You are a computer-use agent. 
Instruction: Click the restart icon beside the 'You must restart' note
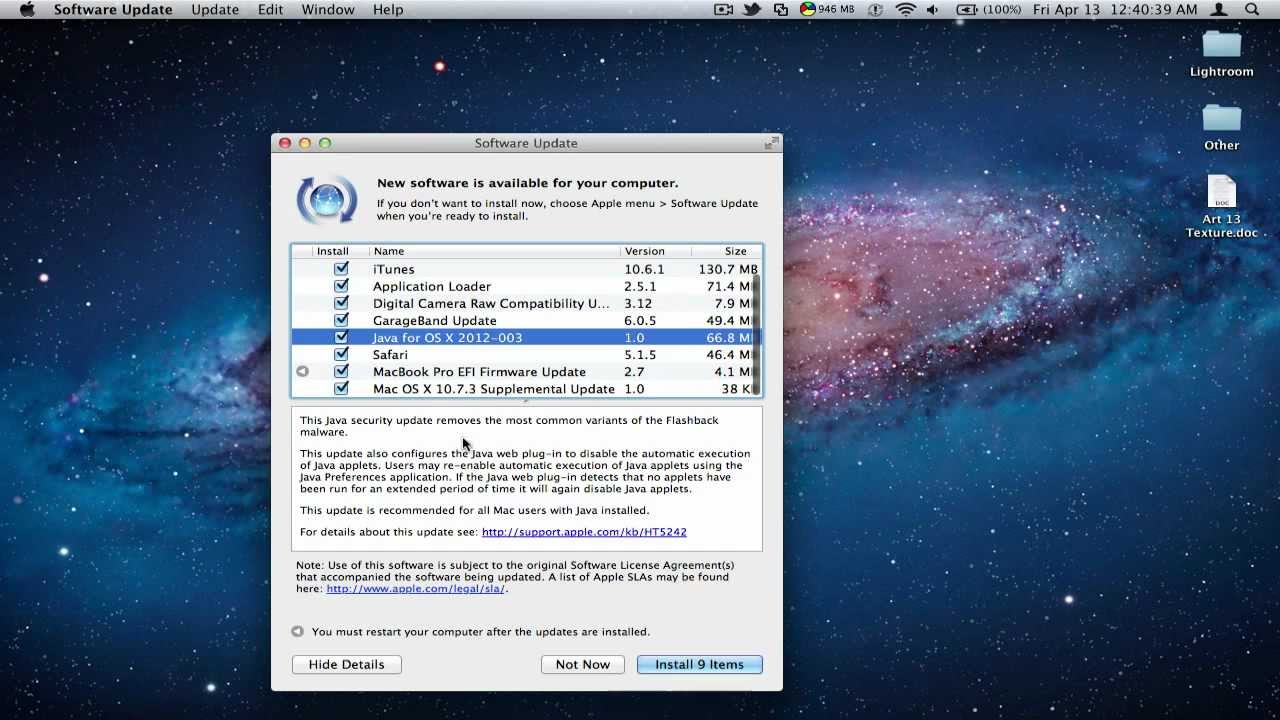point(297,631)
